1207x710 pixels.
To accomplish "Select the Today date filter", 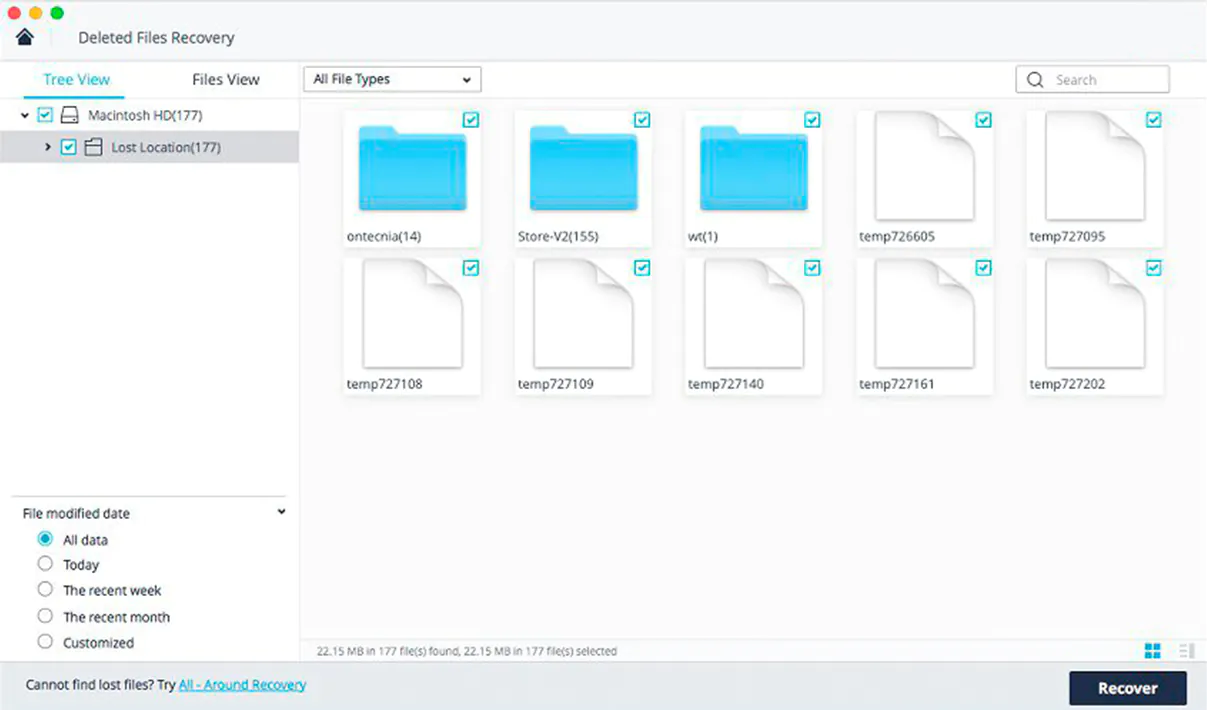I will click(x=45, y=564).
